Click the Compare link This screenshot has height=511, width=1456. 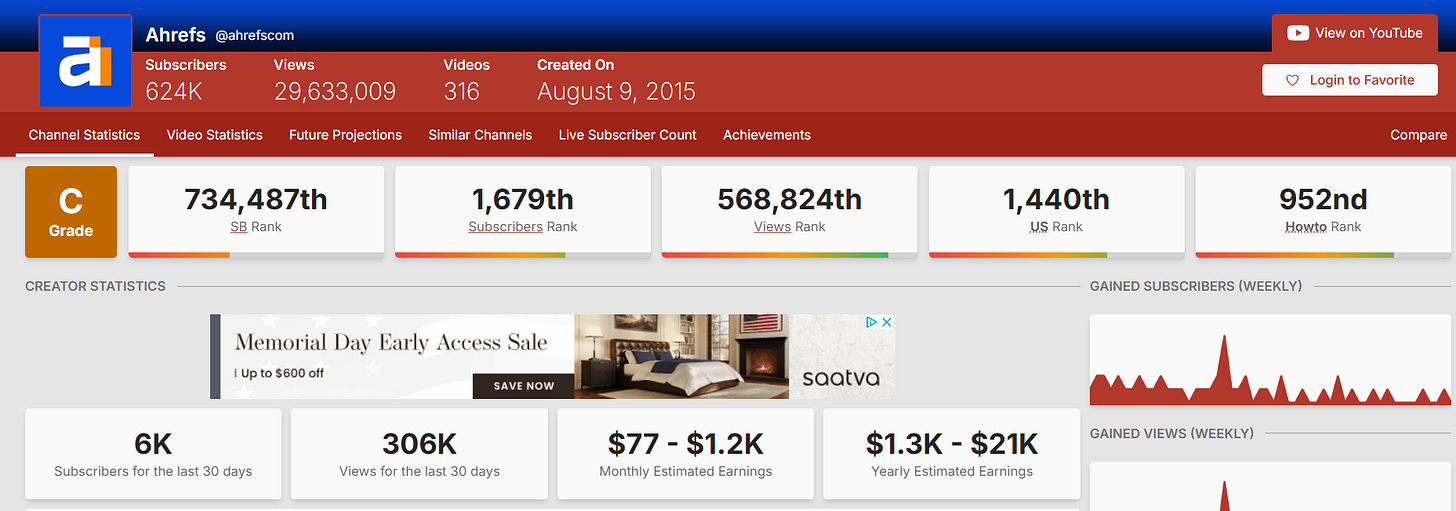click(1418, 135)
